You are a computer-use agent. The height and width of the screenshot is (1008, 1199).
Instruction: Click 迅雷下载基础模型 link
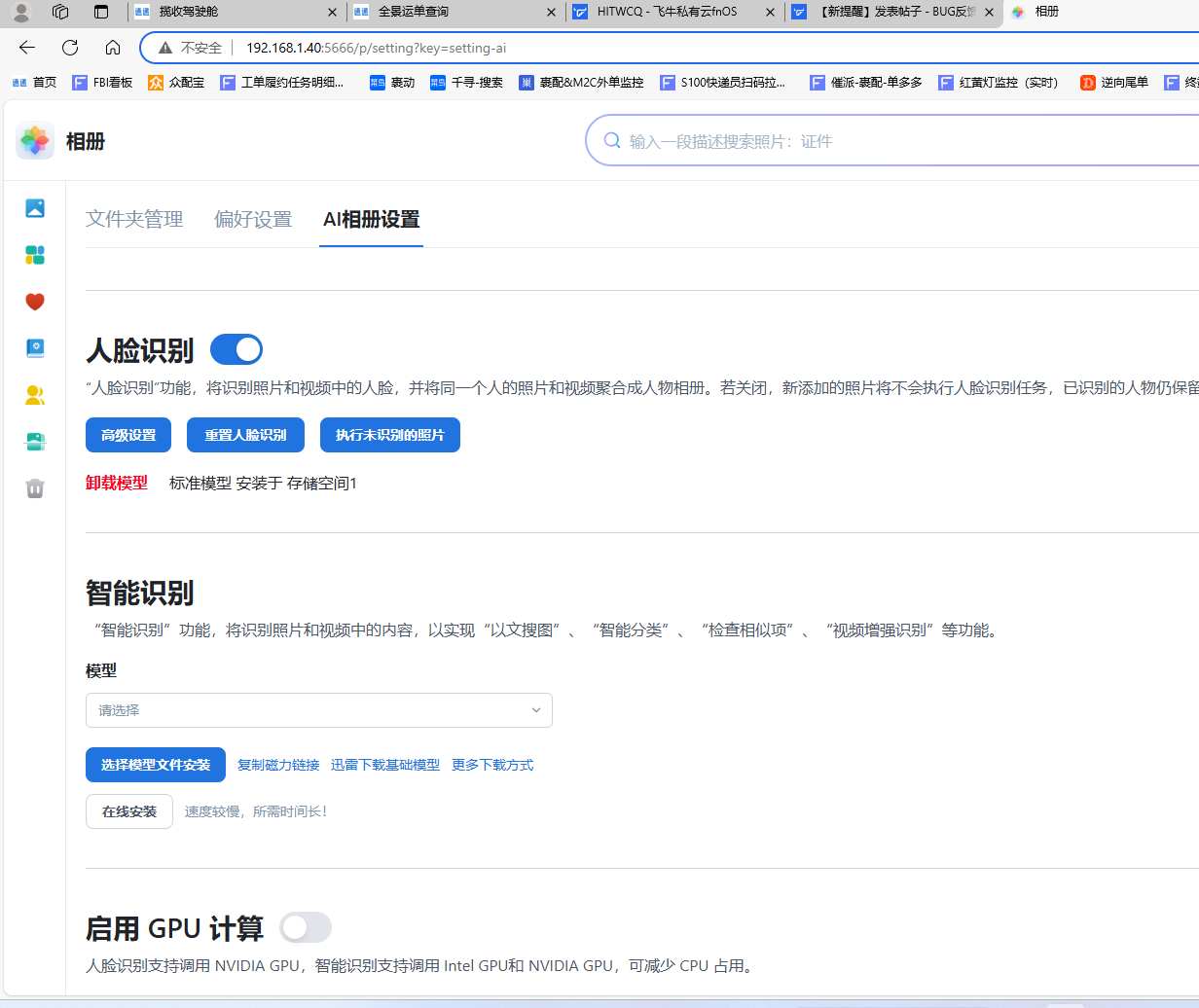pyautogui.click(x=385, y=765)
